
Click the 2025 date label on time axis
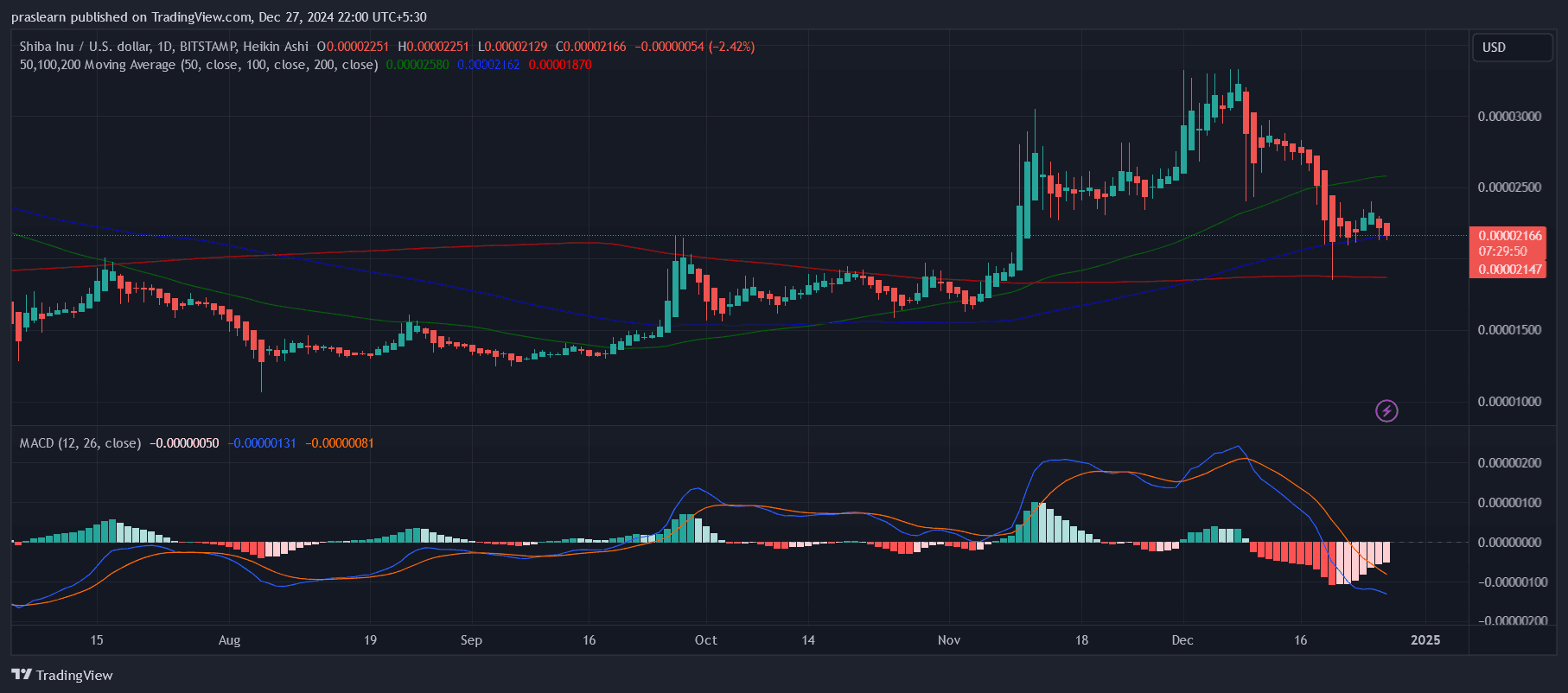(x=1425, y=640)
